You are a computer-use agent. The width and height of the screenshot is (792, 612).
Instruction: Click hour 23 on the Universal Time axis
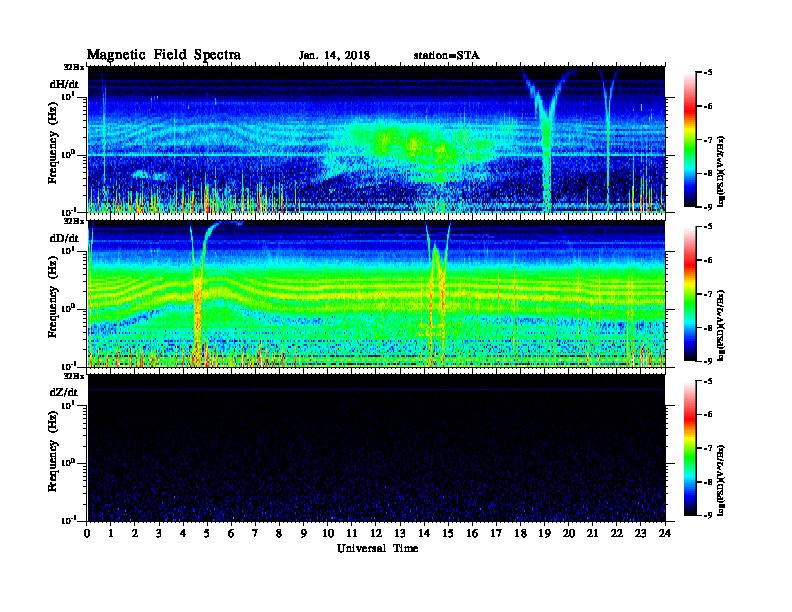point(640,534)
